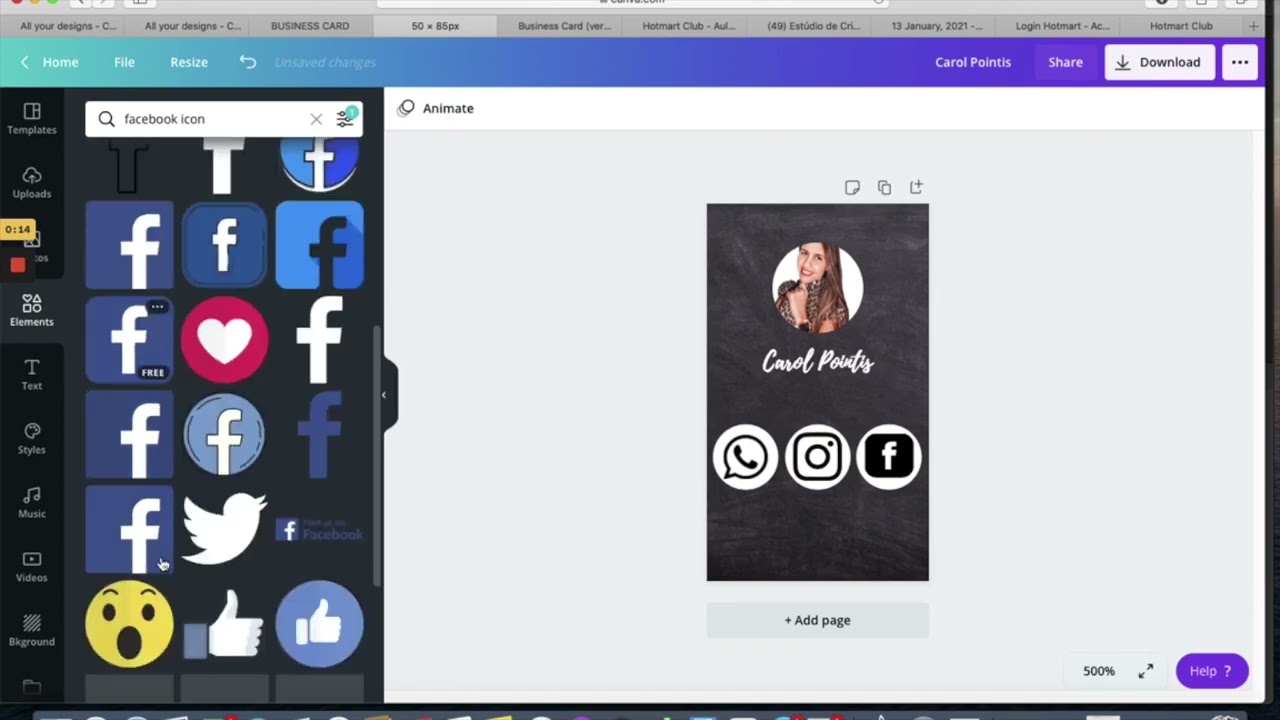This screenshot has width=1280, height=720.
Task: Open the Bkground sidebar panel
Action: point(32,631)
